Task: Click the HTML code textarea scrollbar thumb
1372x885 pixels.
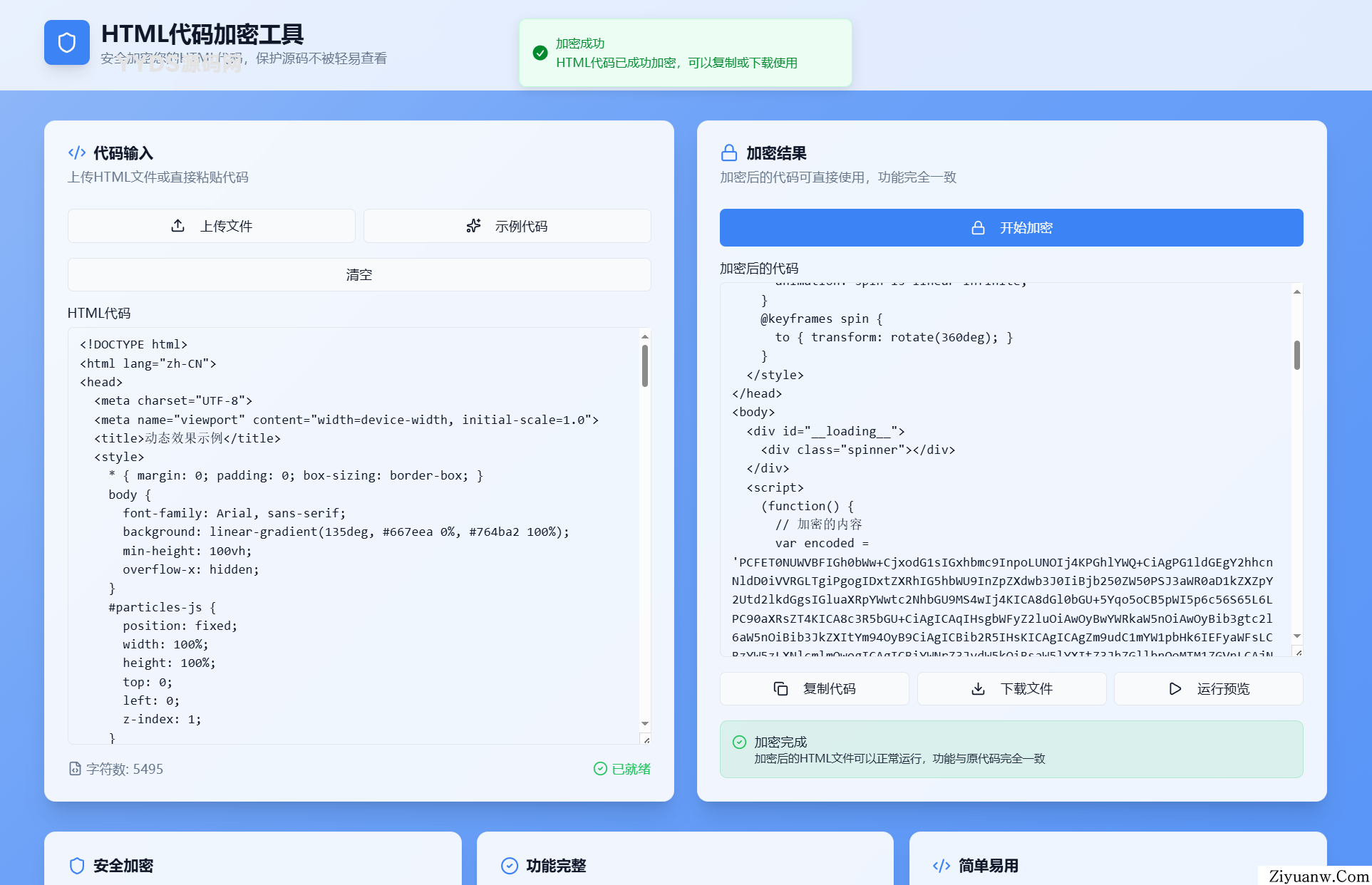Action: 645,366
